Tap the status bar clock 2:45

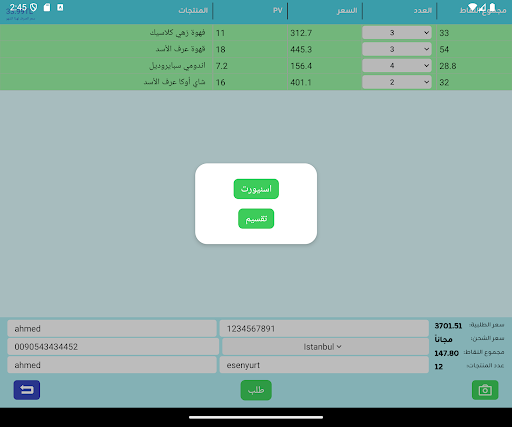click(18, 7)
